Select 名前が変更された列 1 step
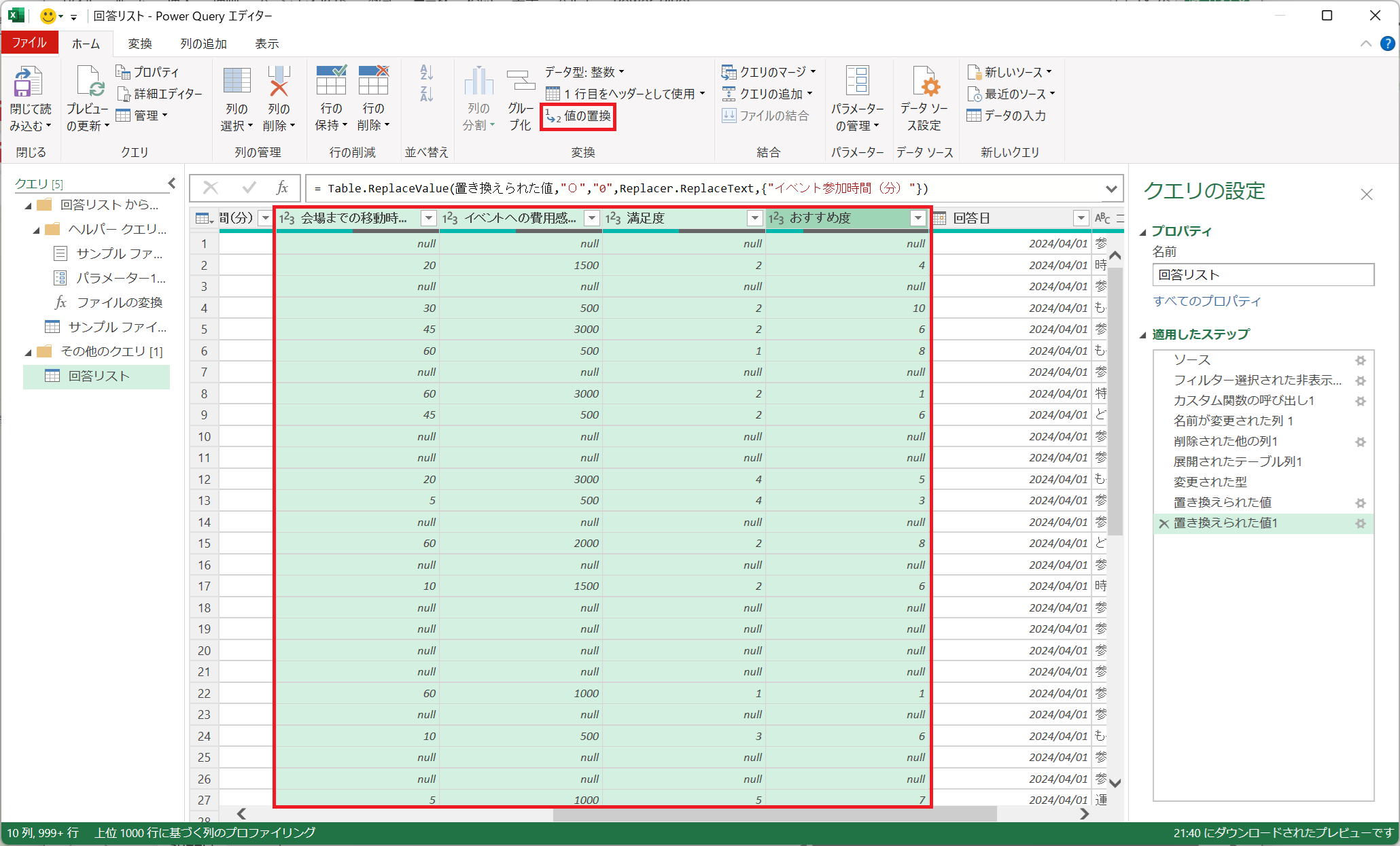The height and width of the screenshot is (846, 1400). click(x=1233, y=421)
